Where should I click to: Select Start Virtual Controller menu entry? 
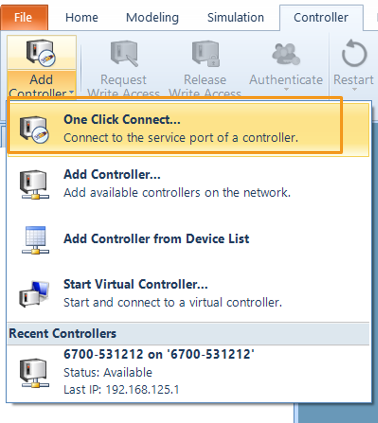[x=188, y=293]
